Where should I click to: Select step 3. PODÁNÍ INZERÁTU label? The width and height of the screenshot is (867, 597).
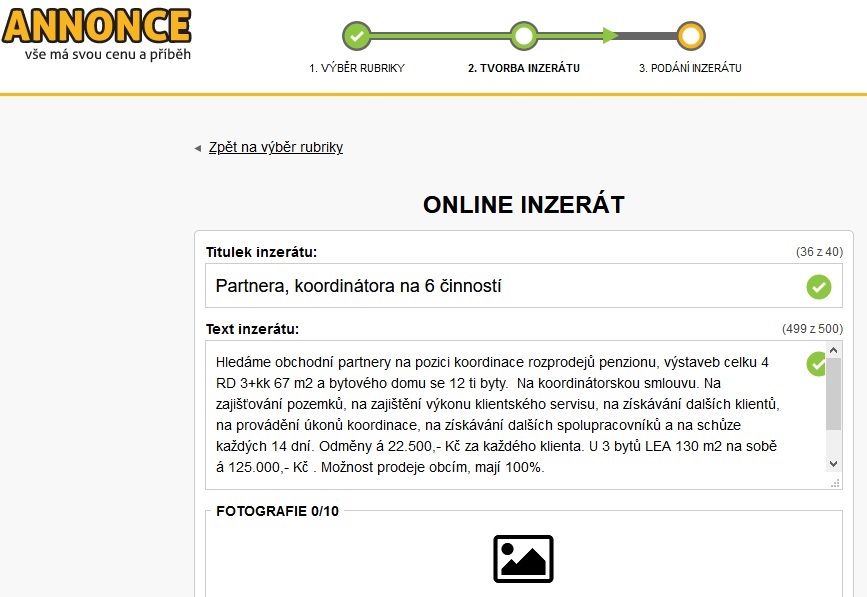(690, 68)
